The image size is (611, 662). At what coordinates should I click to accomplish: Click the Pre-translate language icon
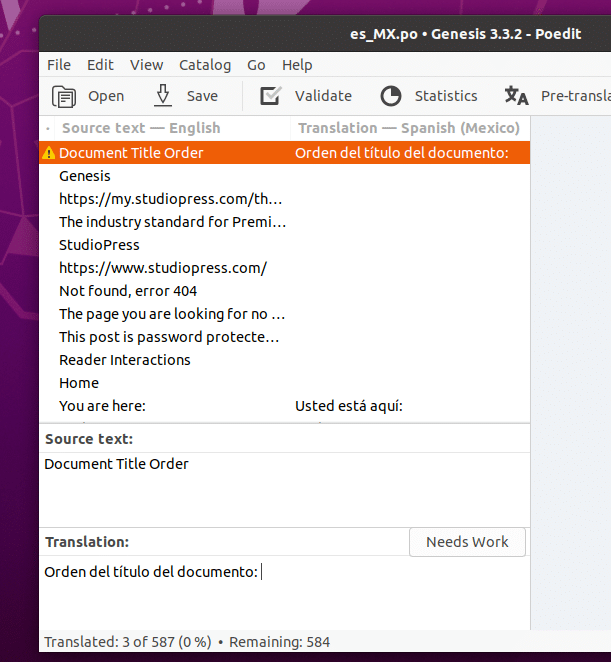[516, 95]
